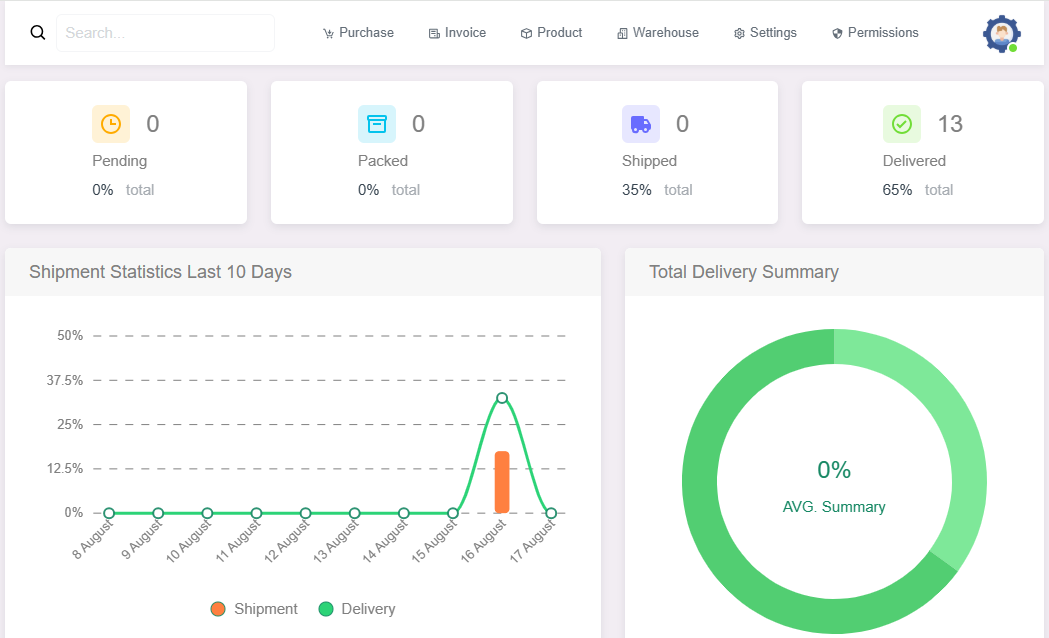This screenshot has width=1049, height=638.
Task: Open the Purchase menu
Action: click(359, 33)
